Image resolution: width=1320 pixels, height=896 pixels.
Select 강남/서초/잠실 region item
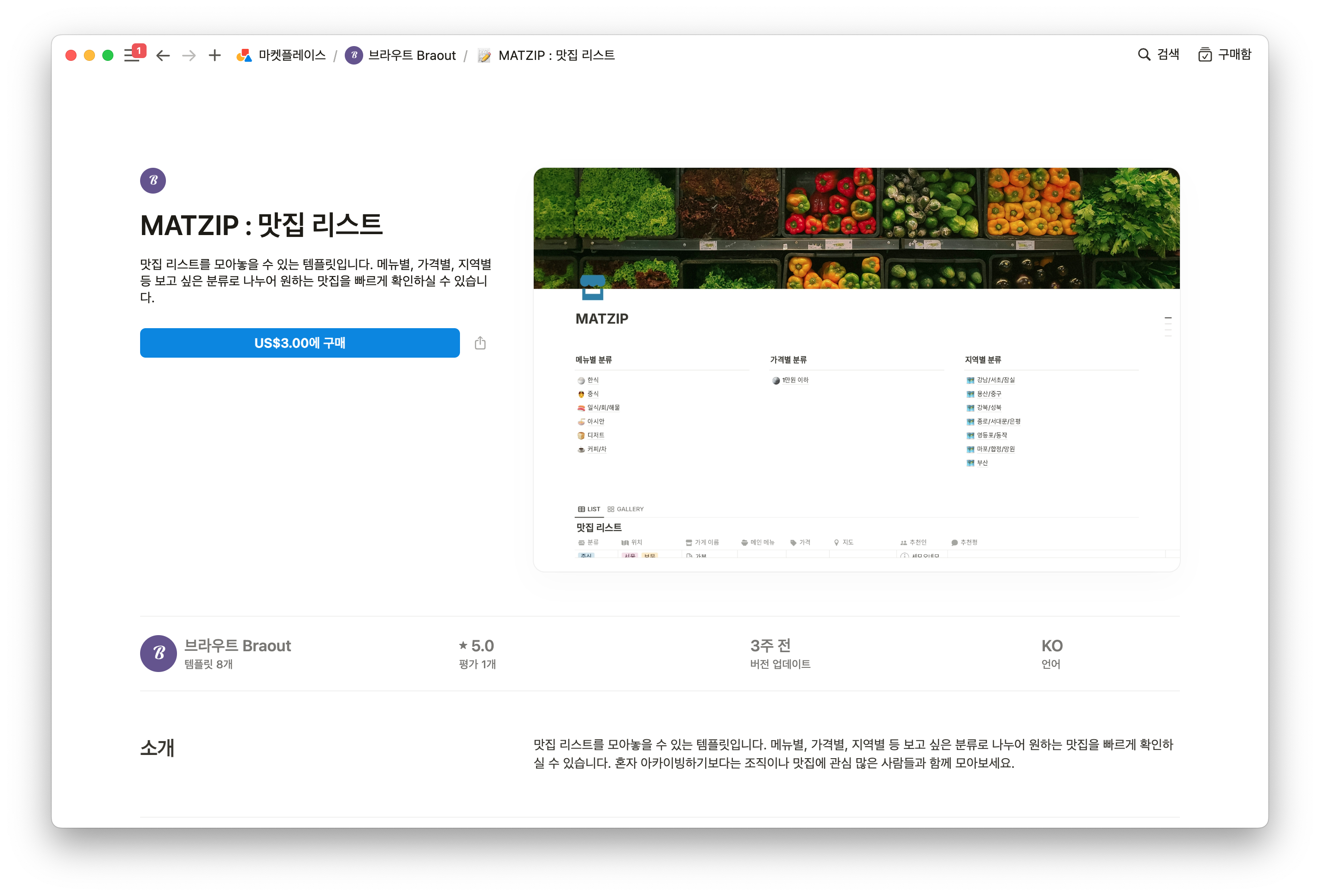(990, 380)
